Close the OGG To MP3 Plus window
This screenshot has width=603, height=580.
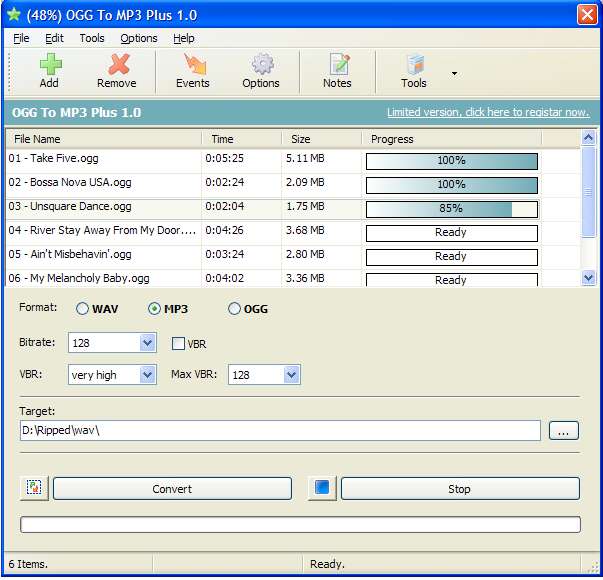click(587, 15)
